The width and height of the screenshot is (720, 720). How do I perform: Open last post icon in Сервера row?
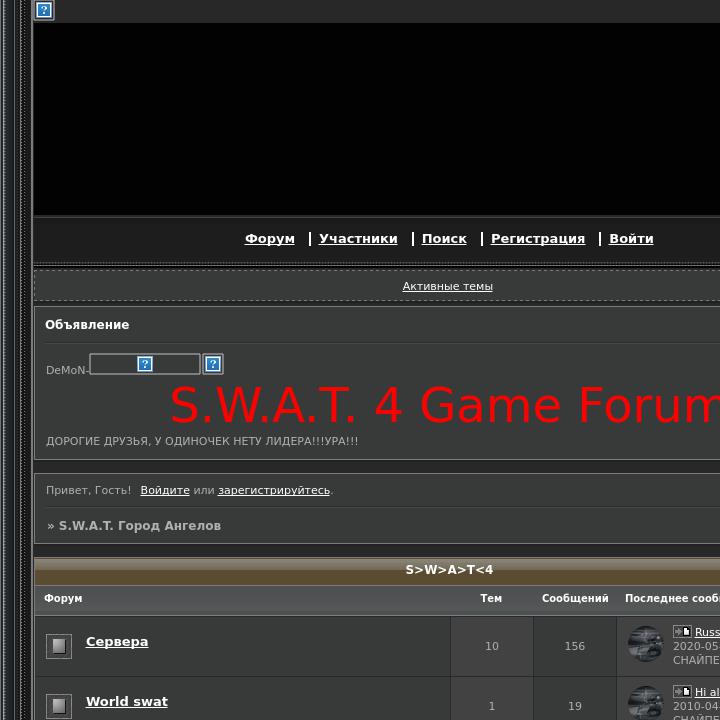tap(682, 631)
